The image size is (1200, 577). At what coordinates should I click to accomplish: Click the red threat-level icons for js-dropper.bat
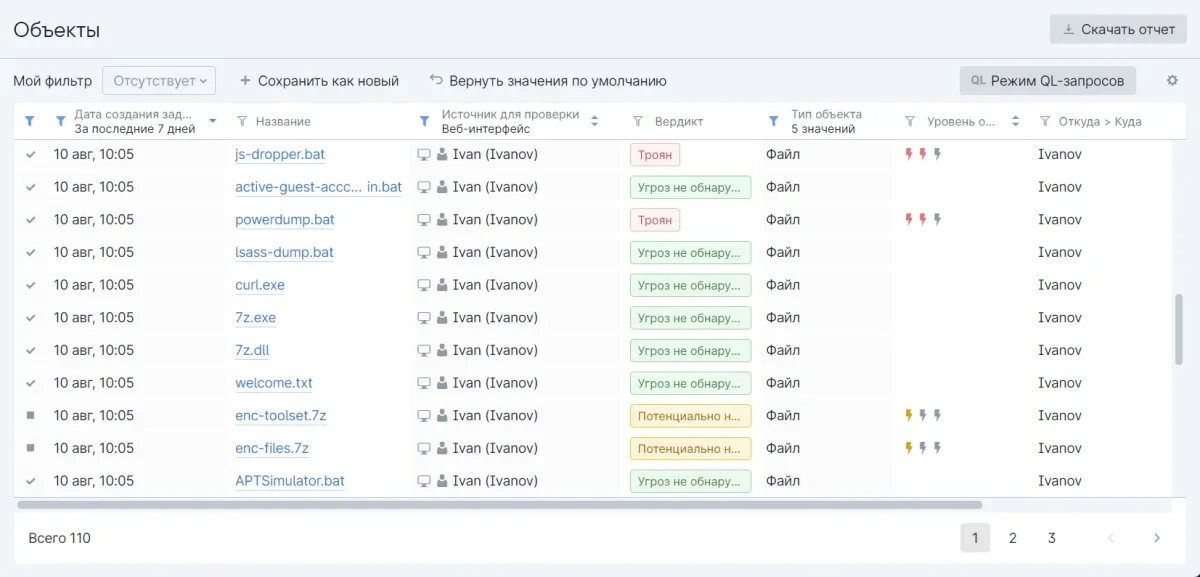pyautogui.click(x=923, y=154)
